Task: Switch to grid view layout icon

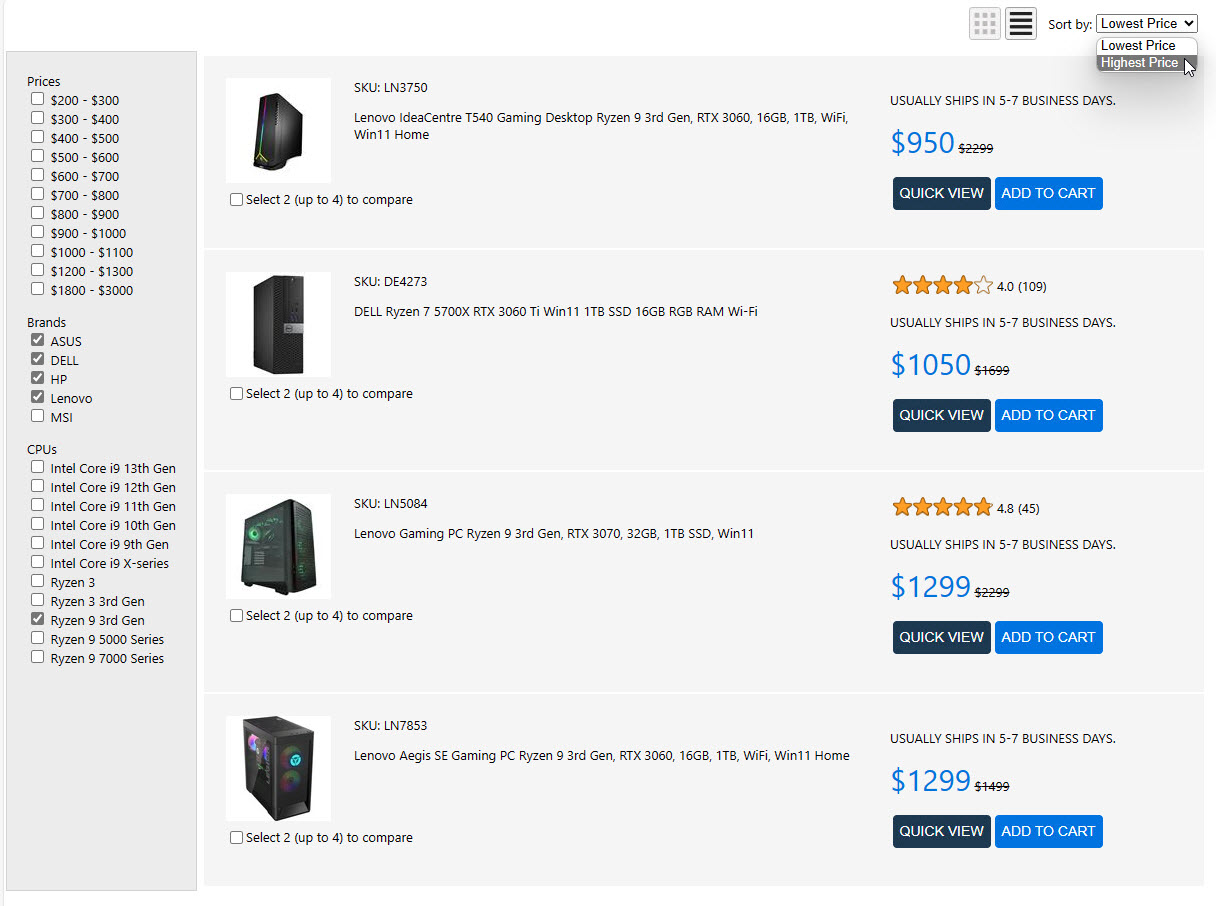Action: (985, 24)
